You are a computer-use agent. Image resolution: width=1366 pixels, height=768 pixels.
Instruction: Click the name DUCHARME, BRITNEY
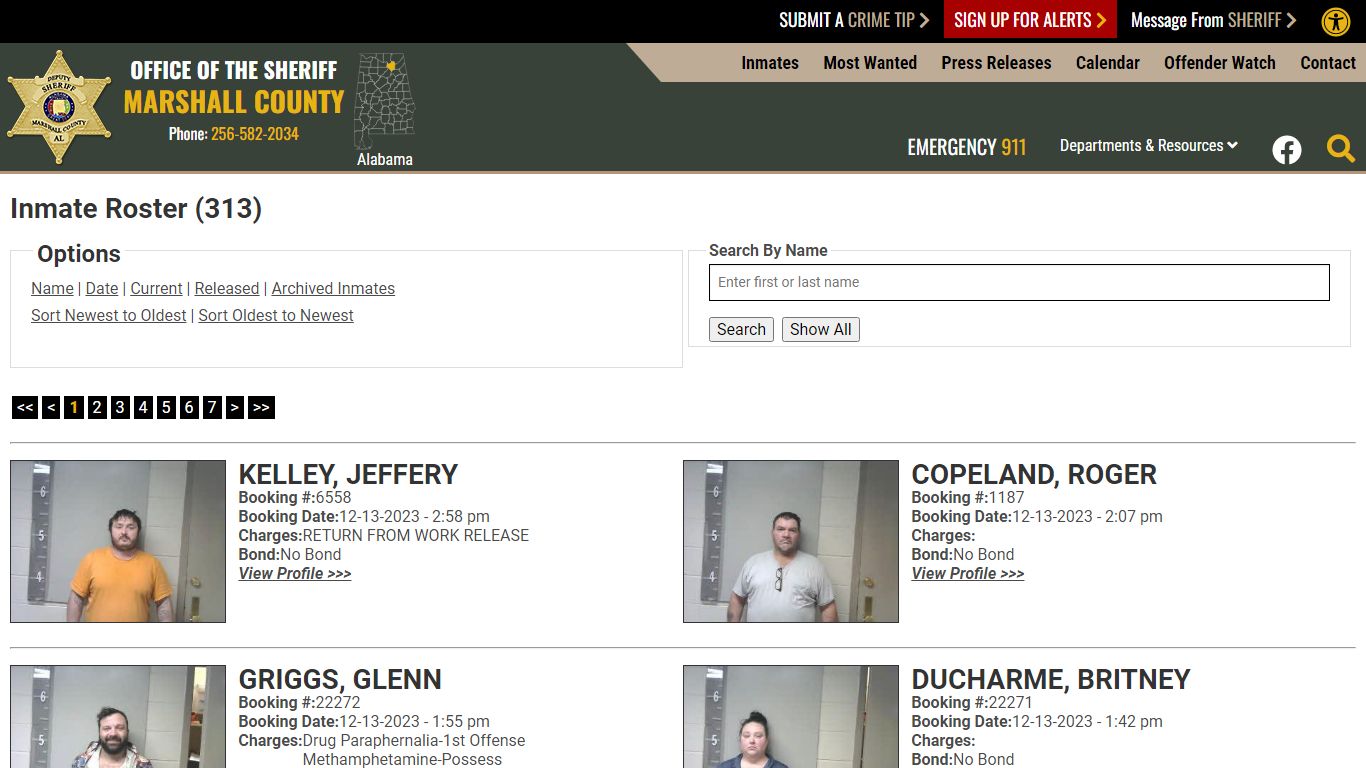point(1051,679)
